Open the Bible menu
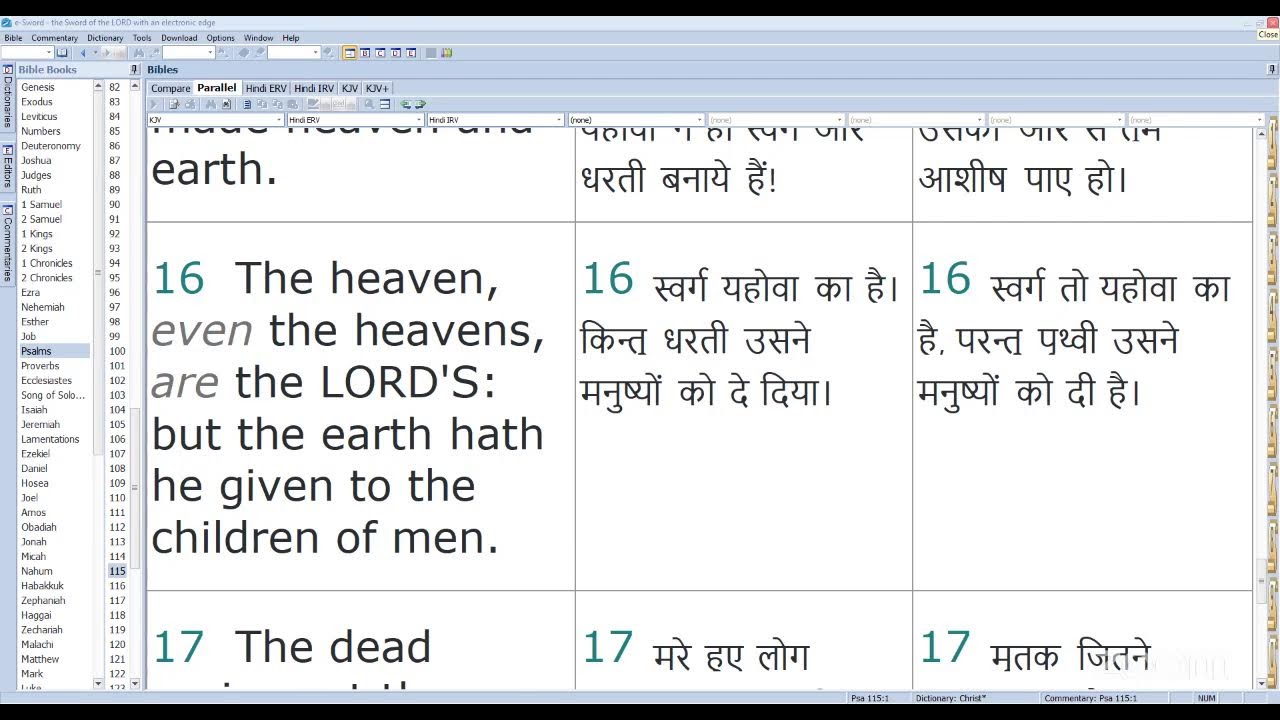 coord(13,38)
